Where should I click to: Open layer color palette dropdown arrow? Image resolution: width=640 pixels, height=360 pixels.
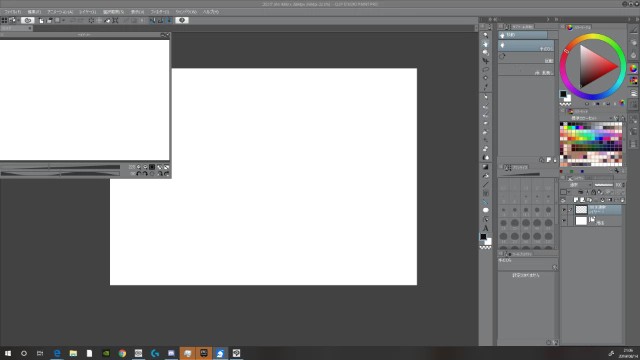tap(569, 192)
